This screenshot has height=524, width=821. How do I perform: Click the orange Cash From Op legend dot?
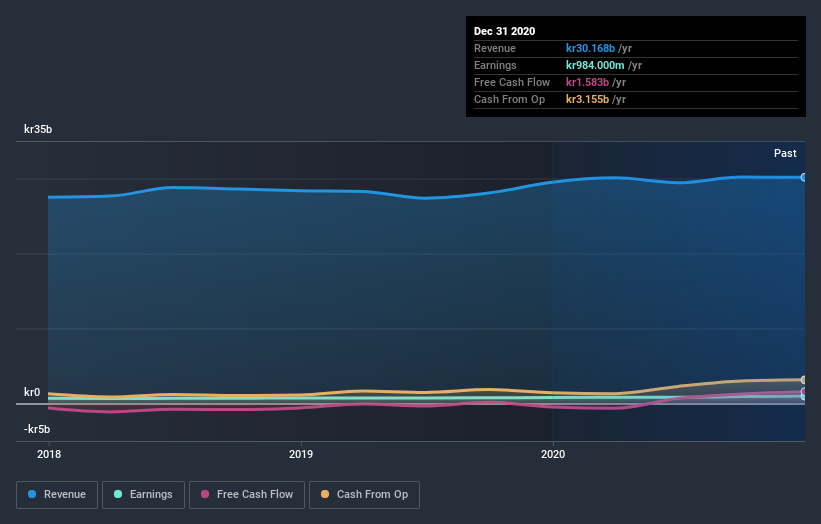tap(325, 494)
